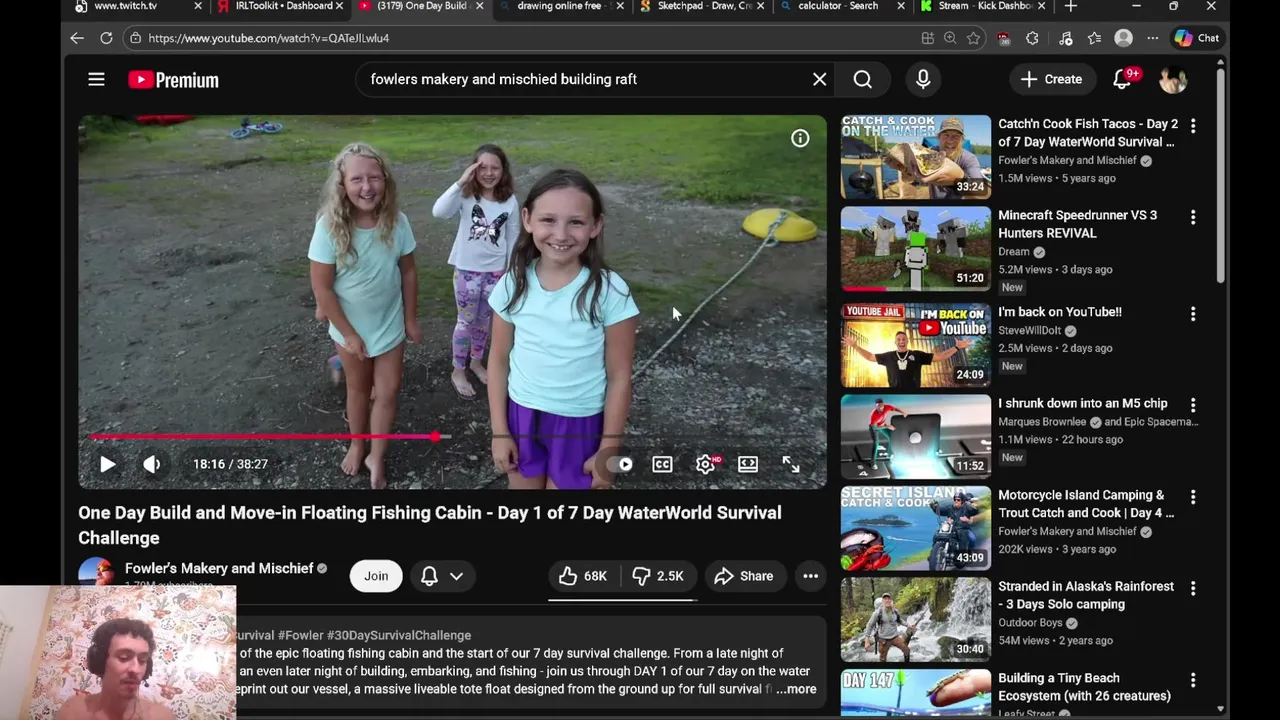Open media control music icon
1280x720 pixels.
(x=1065, y=38)
